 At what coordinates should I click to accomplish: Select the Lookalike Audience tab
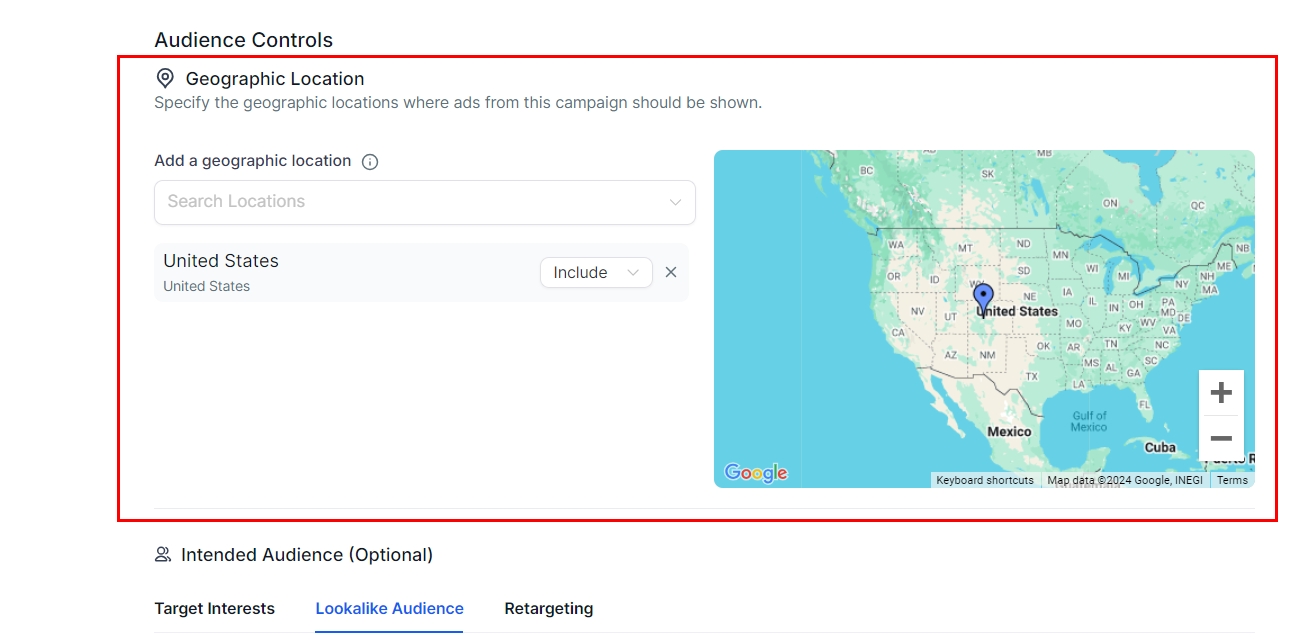[x=389, y=608]
